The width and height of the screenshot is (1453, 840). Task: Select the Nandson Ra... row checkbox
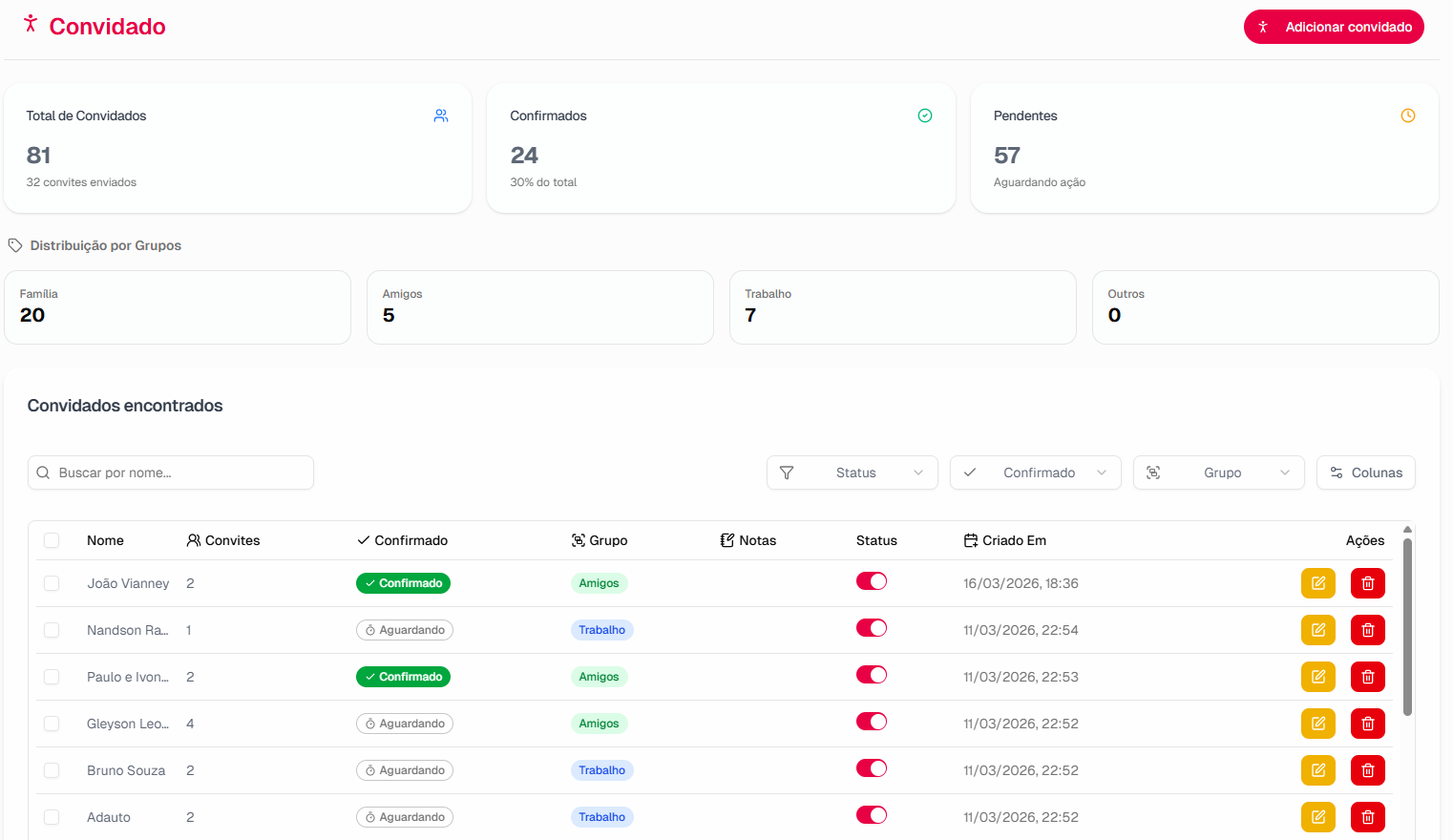click(x=52, y=630)
